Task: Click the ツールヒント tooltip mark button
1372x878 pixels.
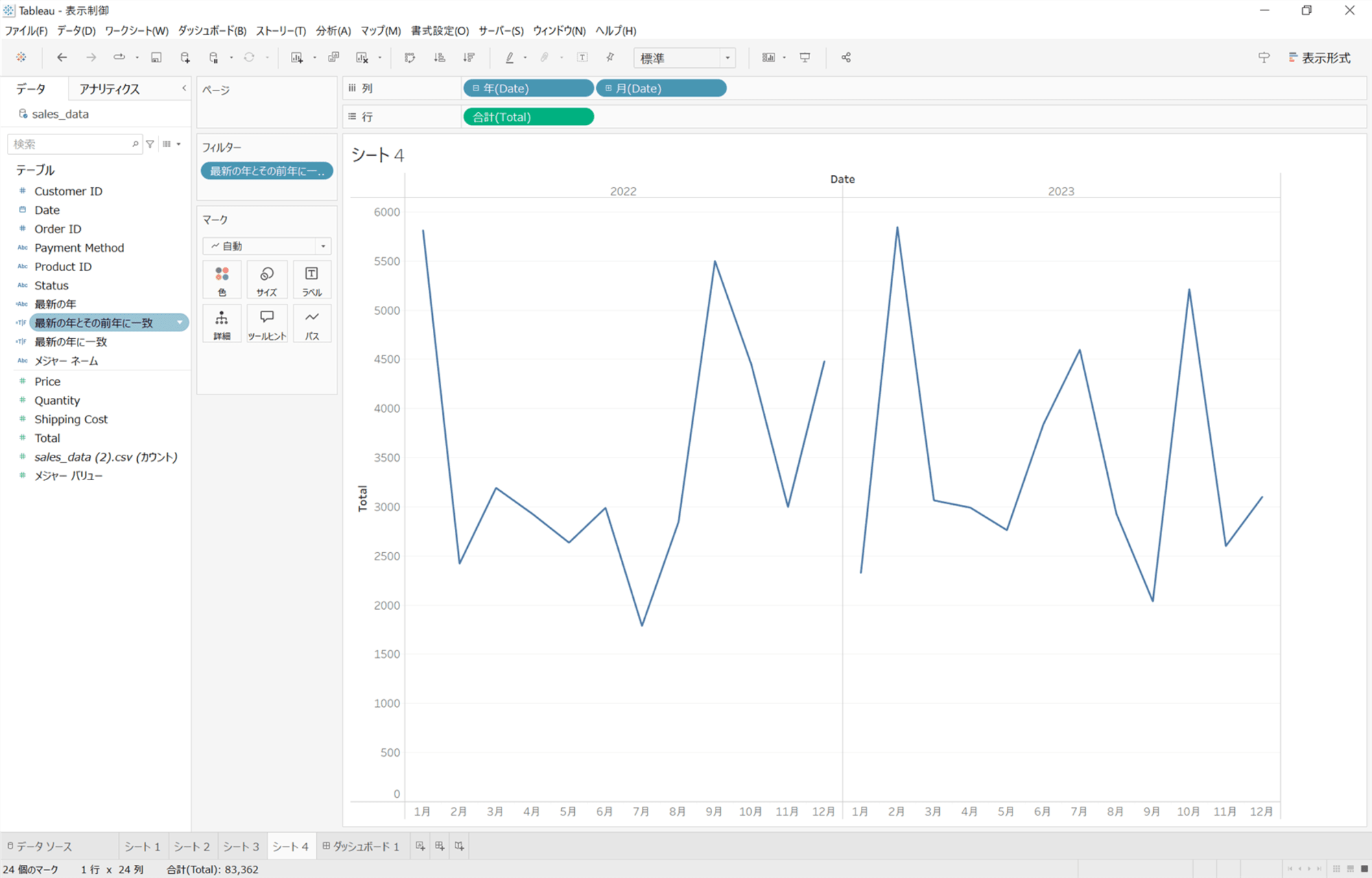Action: pos(267,324)
